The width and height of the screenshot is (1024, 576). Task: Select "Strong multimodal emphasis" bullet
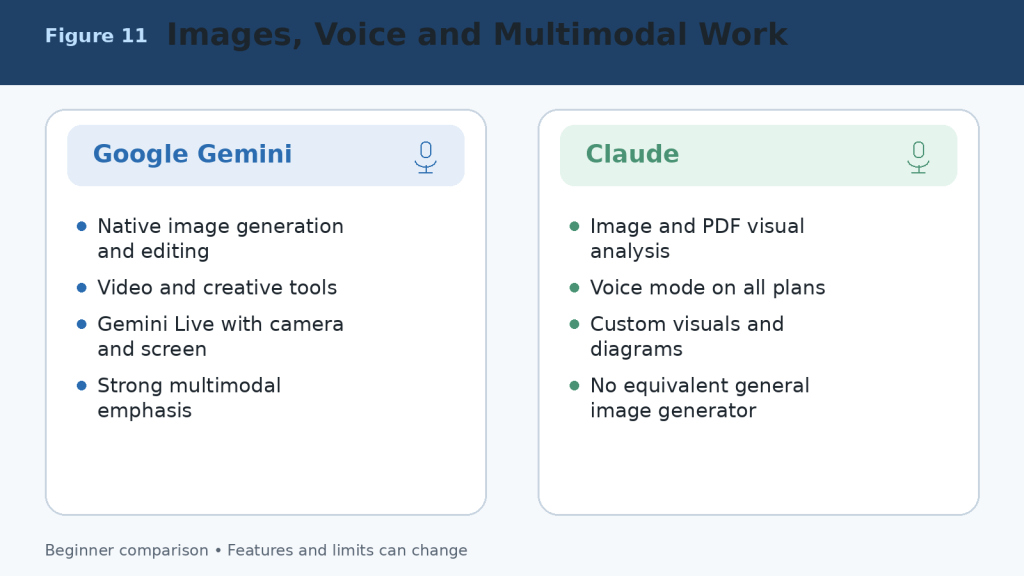[179, 398]
